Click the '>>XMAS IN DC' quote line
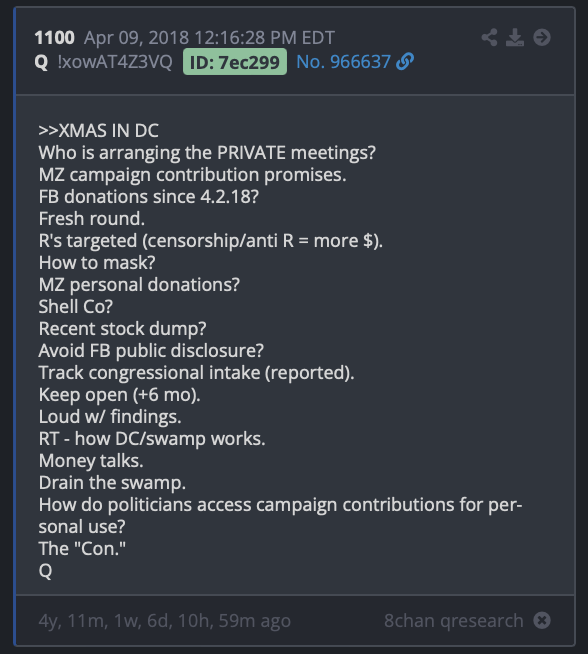Image resolution: width=588 pixels, height=654 pixels. (x=98, y=131)
